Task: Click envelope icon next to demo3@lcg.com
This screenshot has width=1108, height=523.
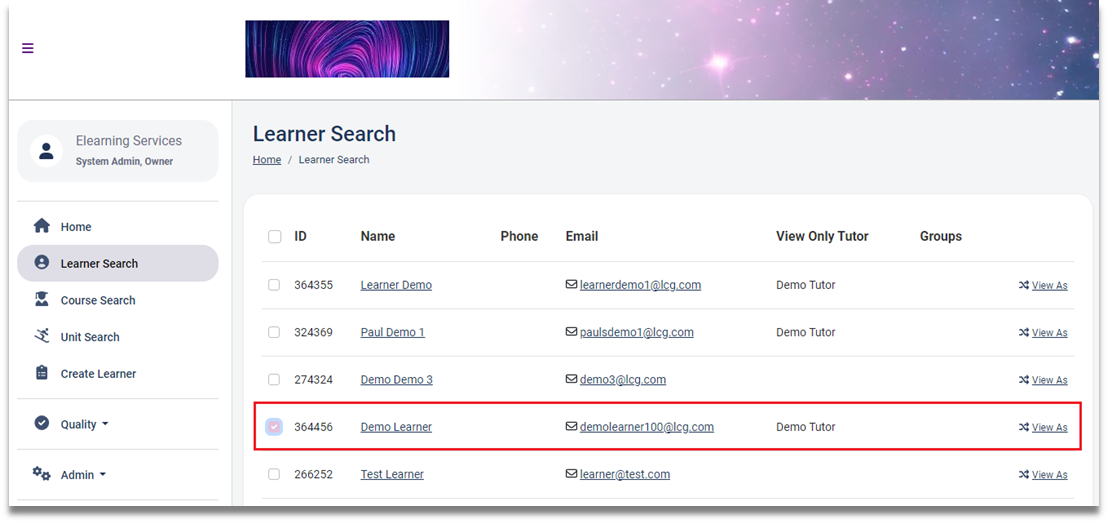Action: pos(571,380)
